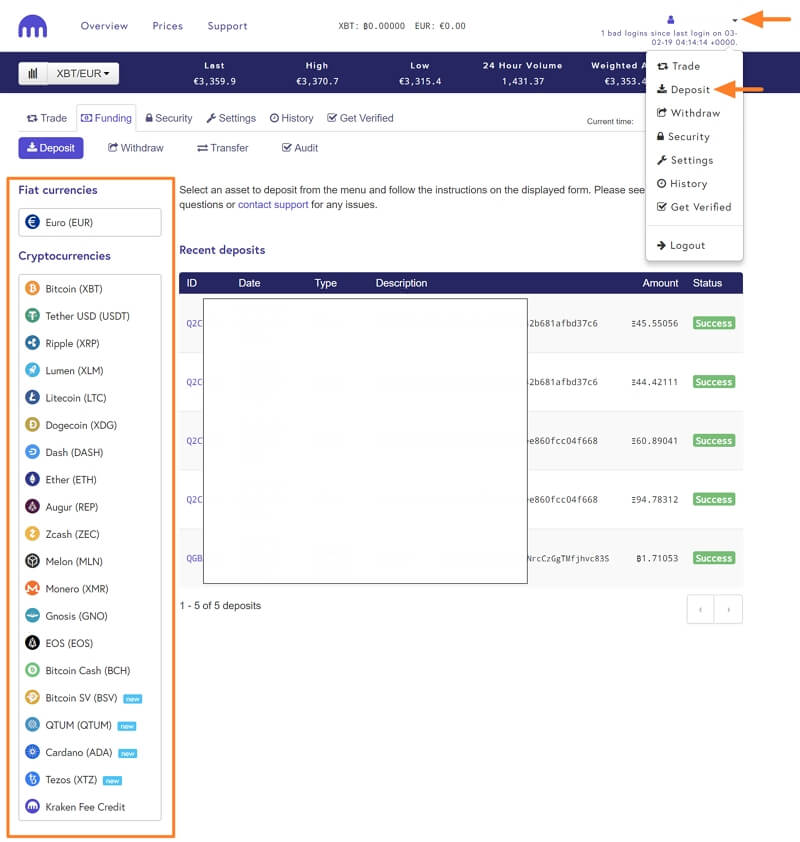
Task: Click the QTUM coin icon
Action: 33,725
